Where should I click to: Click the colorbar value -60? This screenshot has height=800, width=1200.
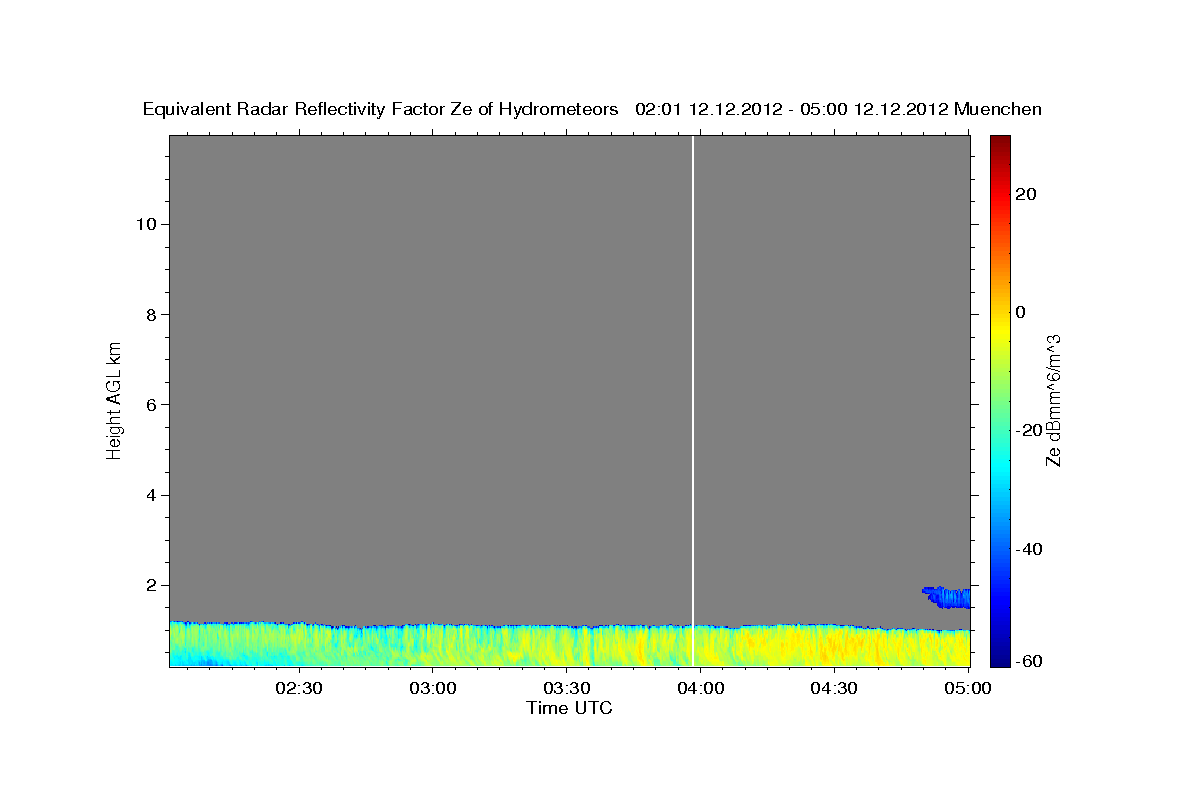coord(1028,660)
